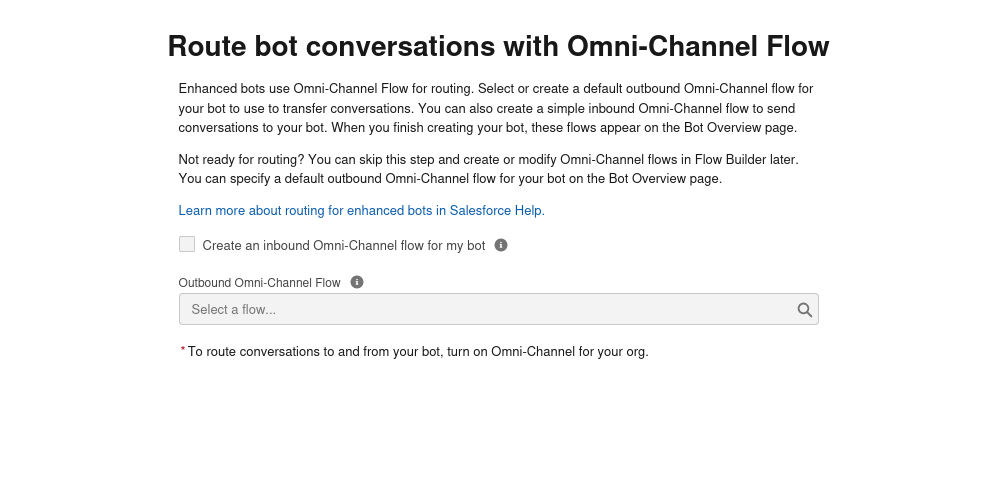Viewport: 1006px width, 490px height.
Task: Click 'Create an inbound Omni-Channel flow' label
Action: [344, 246]
